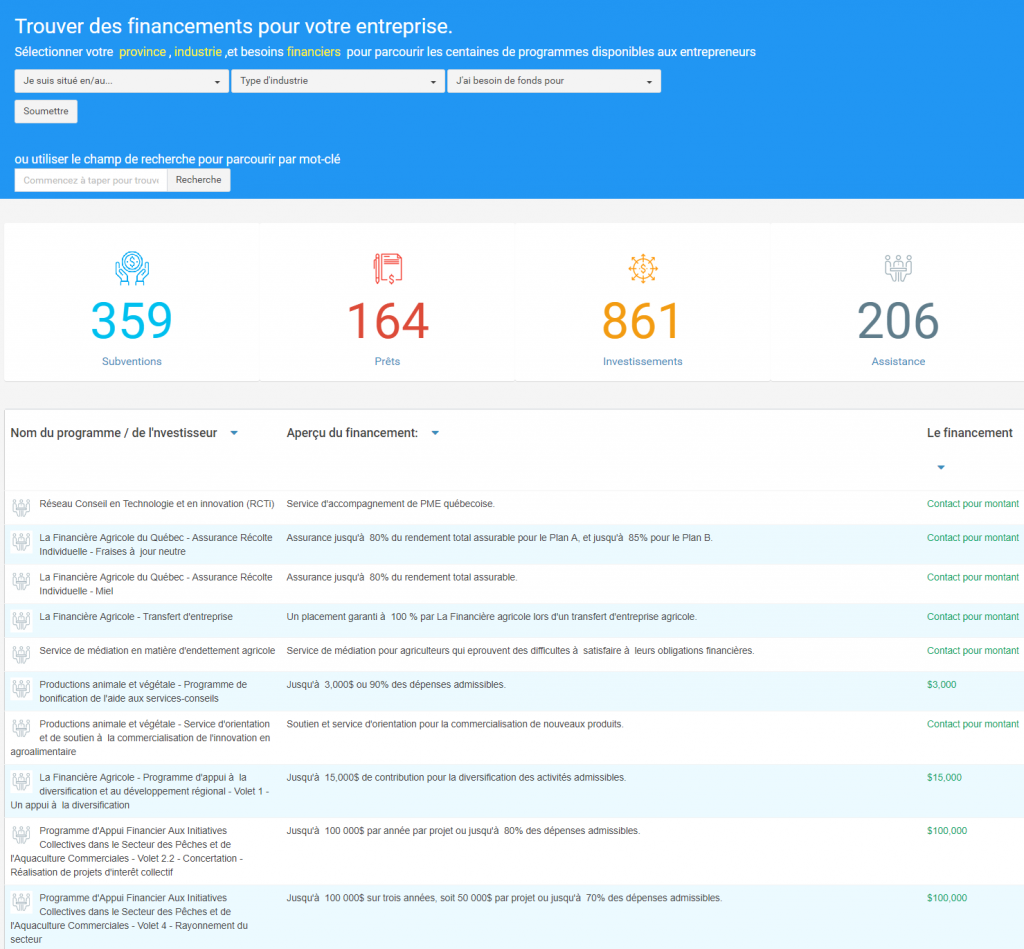The height and width of the screenshot is (949, 1024).
Task: Click the icon beside Service d'orientation row
Action: pos(22,727)
